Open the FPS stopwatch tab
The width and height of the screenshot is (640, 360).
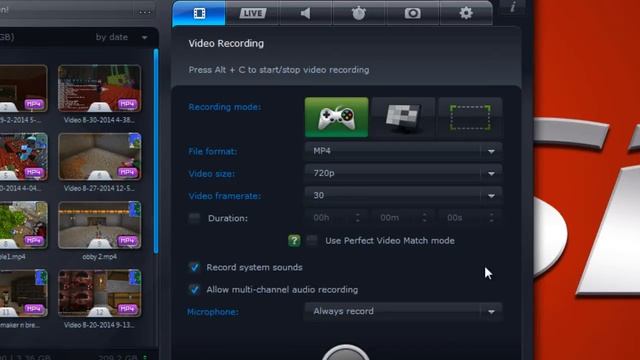(359, 13)
